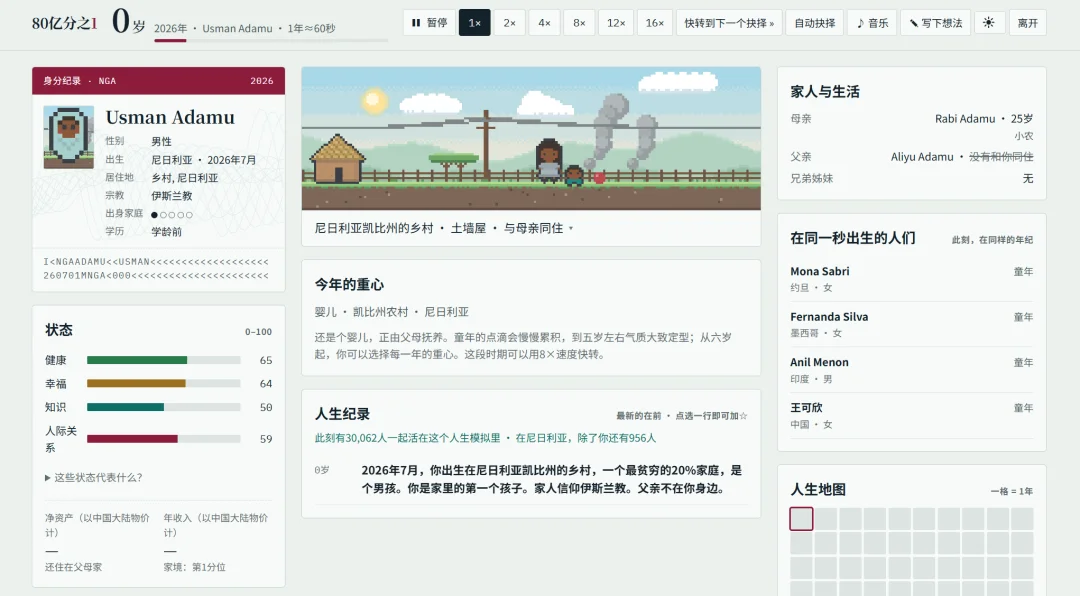Image resolution: width=1080 pixels, height=596 pixels.
Task: Click the 人际关系 relationships progress bar
Action: 163,439
